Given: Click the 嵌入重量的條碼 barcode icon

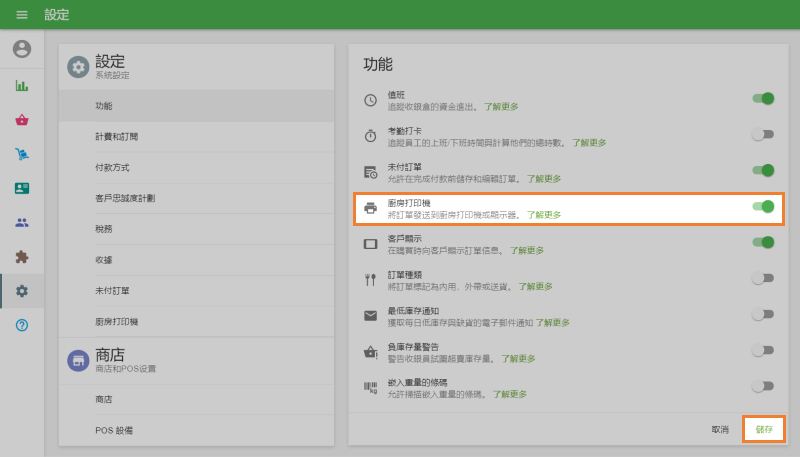Looking at the screenshot, I should pos(370,388).
